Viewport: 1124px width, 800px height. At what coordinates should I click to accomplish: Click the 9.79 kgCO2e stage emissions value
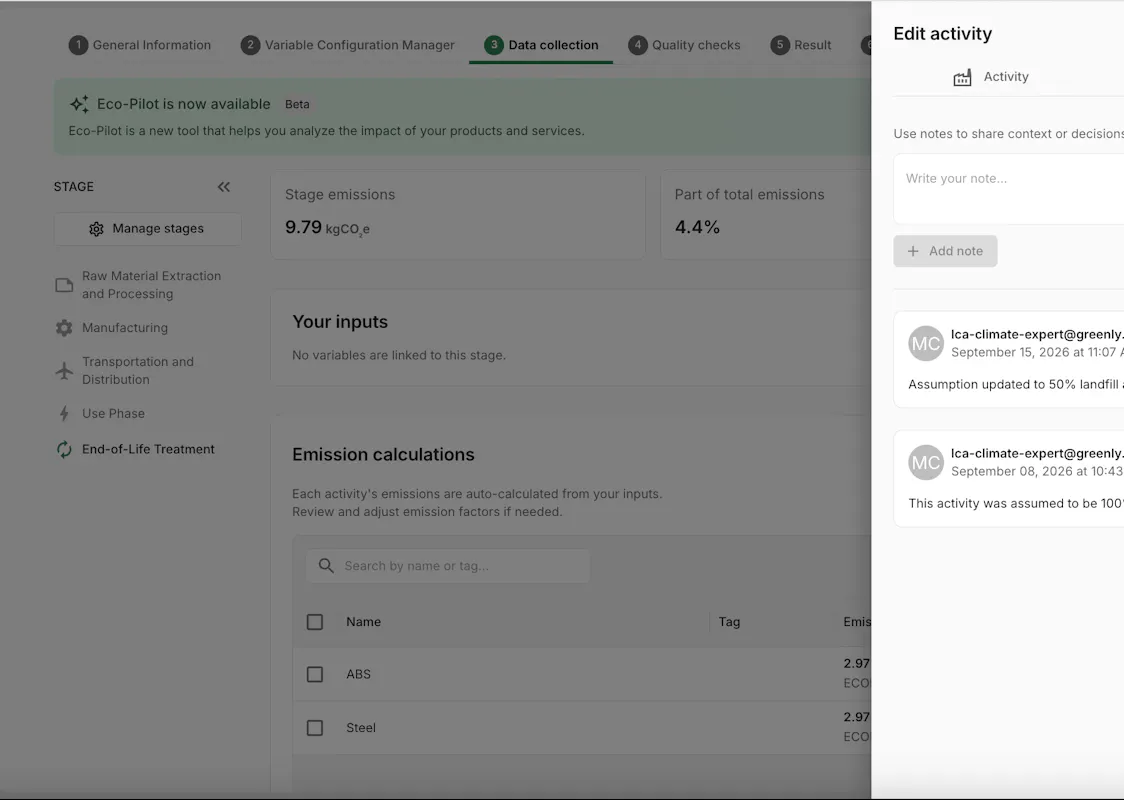327,228
